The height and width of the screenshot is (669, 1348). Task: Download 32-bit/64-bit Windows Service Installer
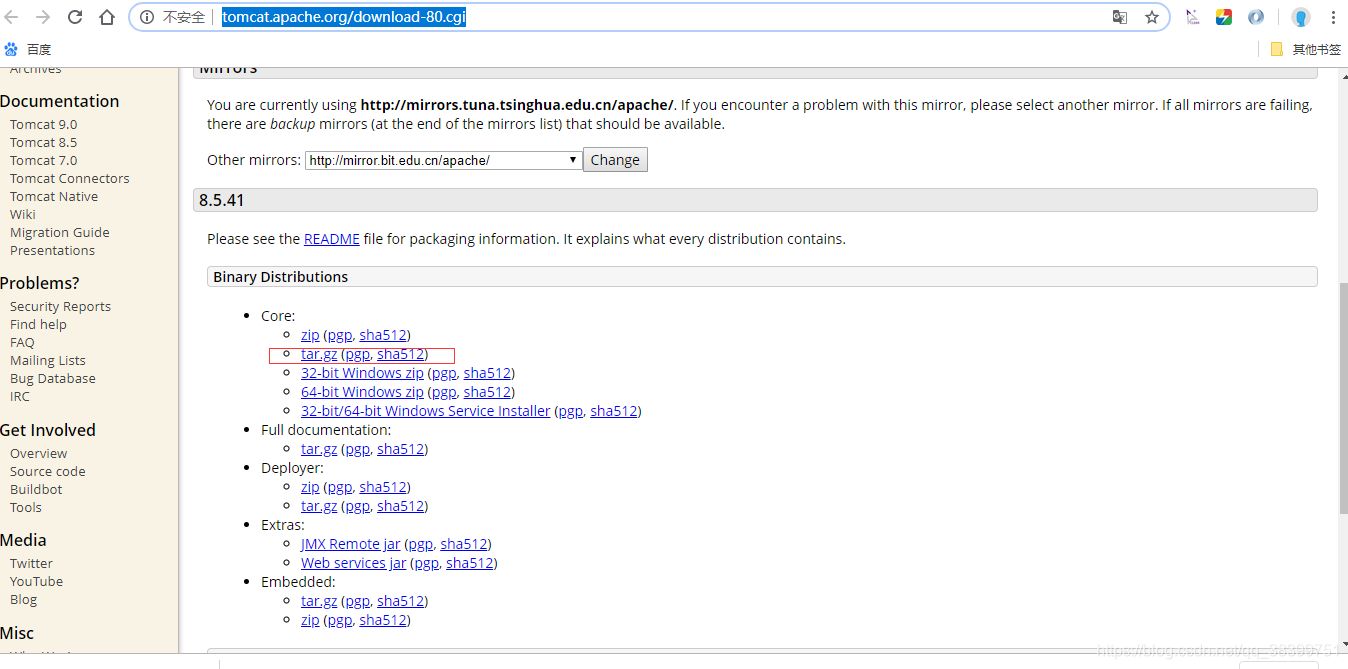(426, 411)
